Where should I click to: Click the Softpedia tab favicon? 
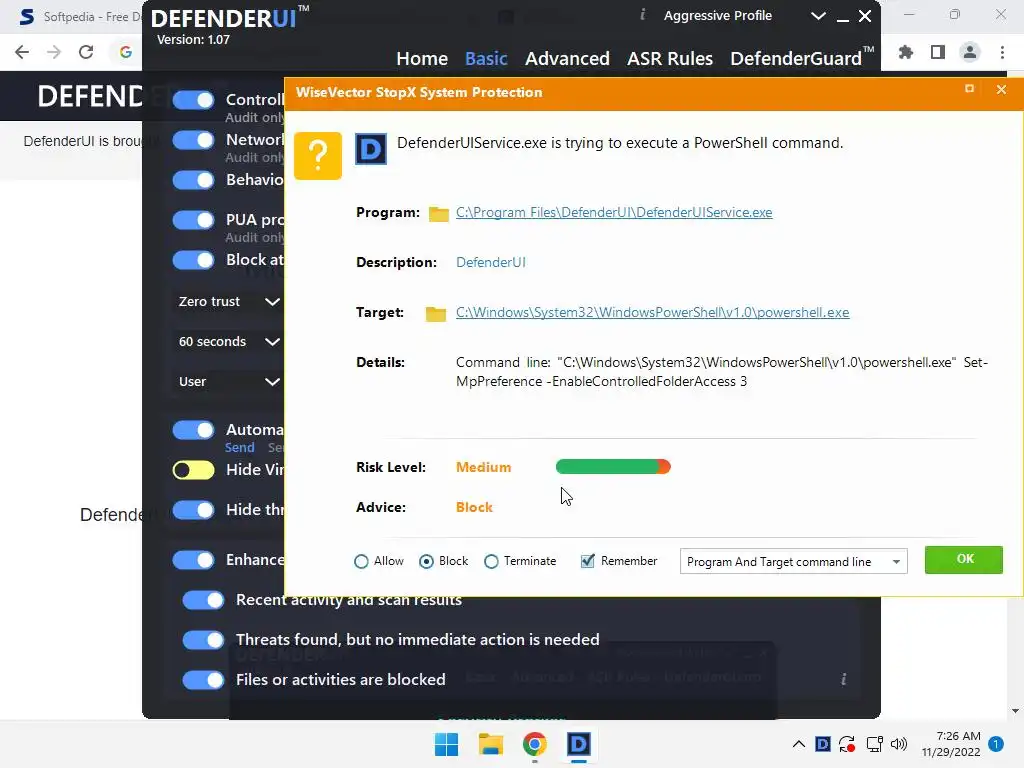coord(27,16)
